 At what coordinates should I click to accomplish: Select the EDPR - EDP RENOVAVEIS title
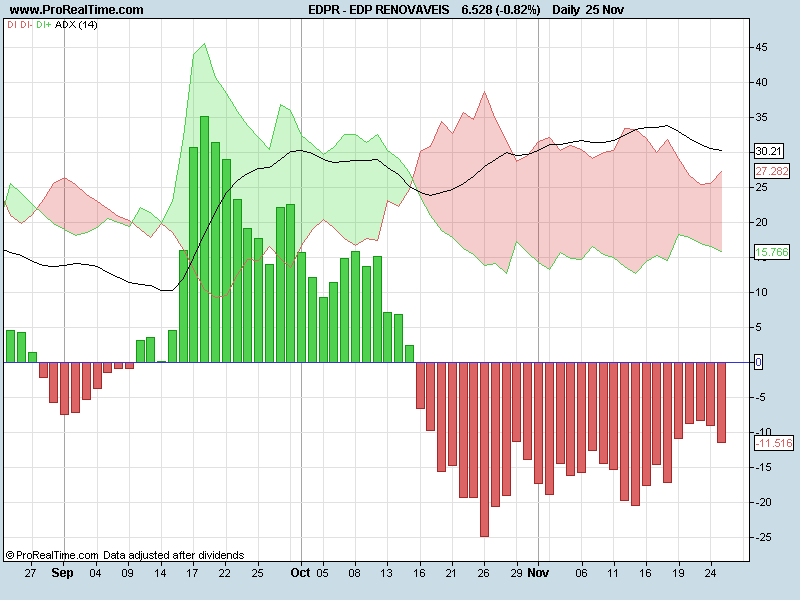379,10
